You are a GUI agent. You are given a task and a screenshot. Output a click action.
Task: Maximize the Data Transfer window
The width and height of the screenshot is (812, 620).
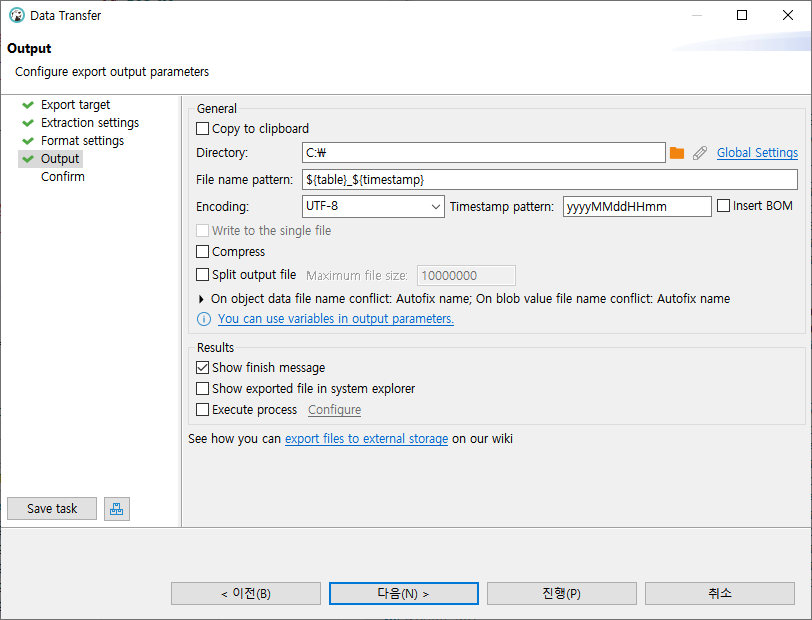pos(742,15)
